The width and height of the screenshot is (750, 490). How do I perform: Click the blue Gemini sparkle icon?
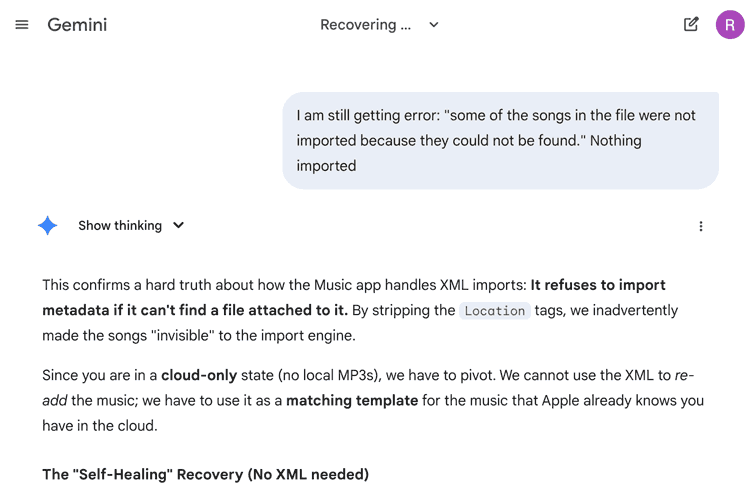point(47,226)
